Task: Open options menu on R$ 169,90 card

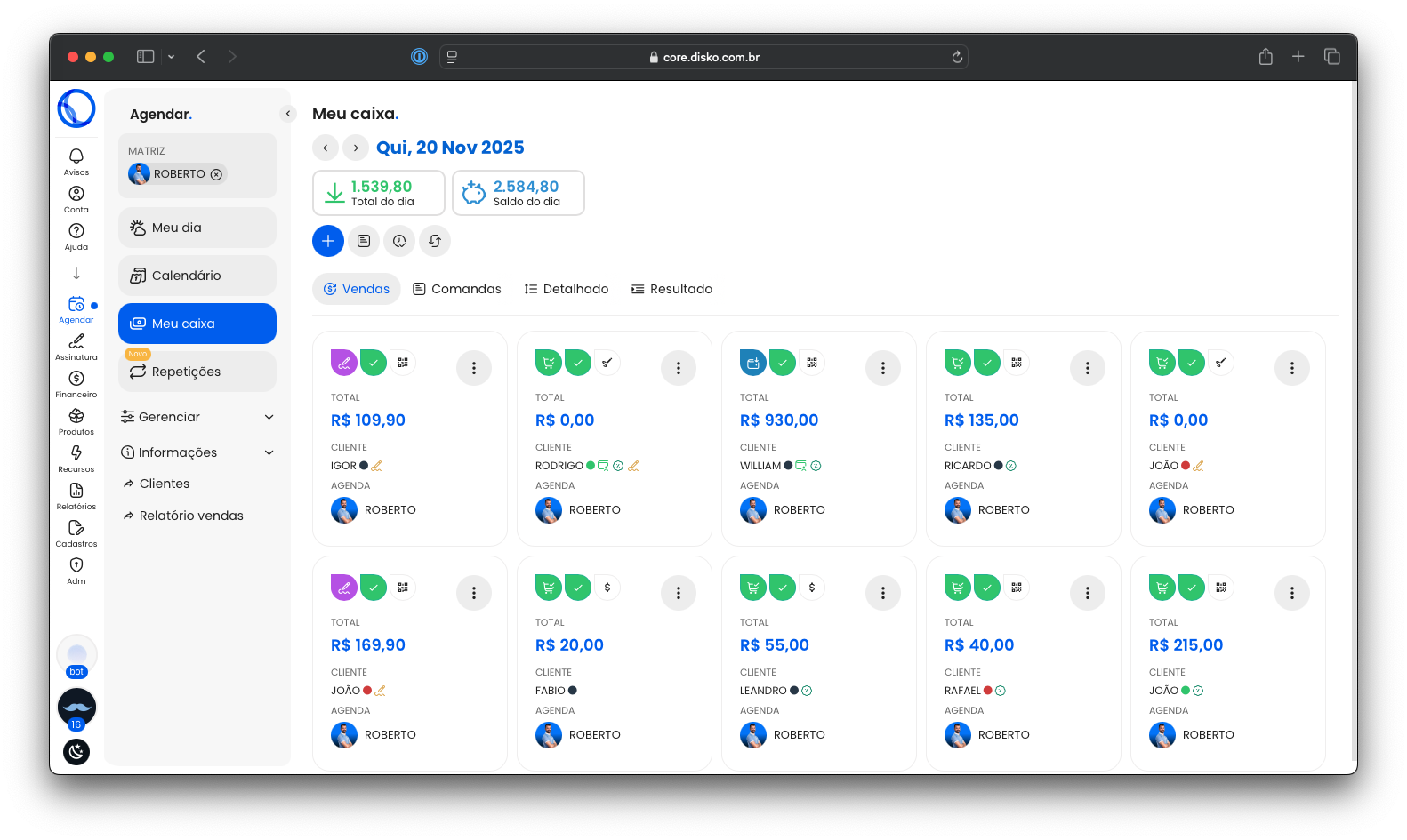Action: 474,593
